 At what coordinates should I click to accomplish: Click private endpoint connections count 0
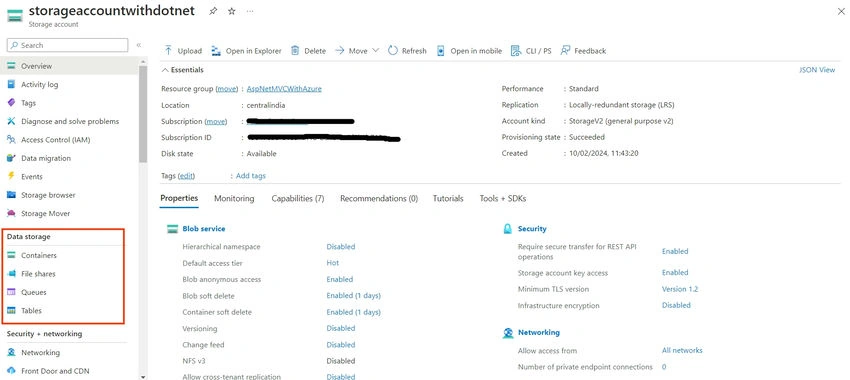point(664,367)
